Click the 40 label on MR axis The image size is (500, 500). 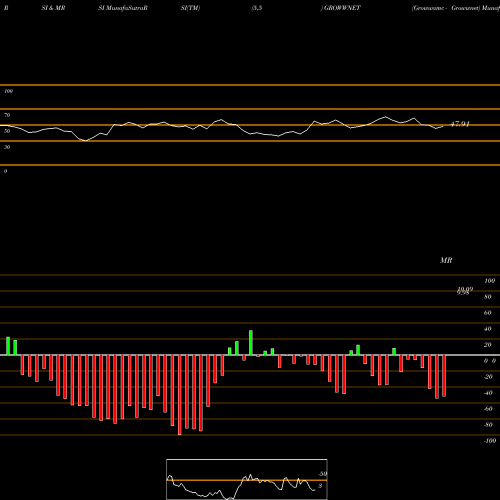(x=488, y=329)
